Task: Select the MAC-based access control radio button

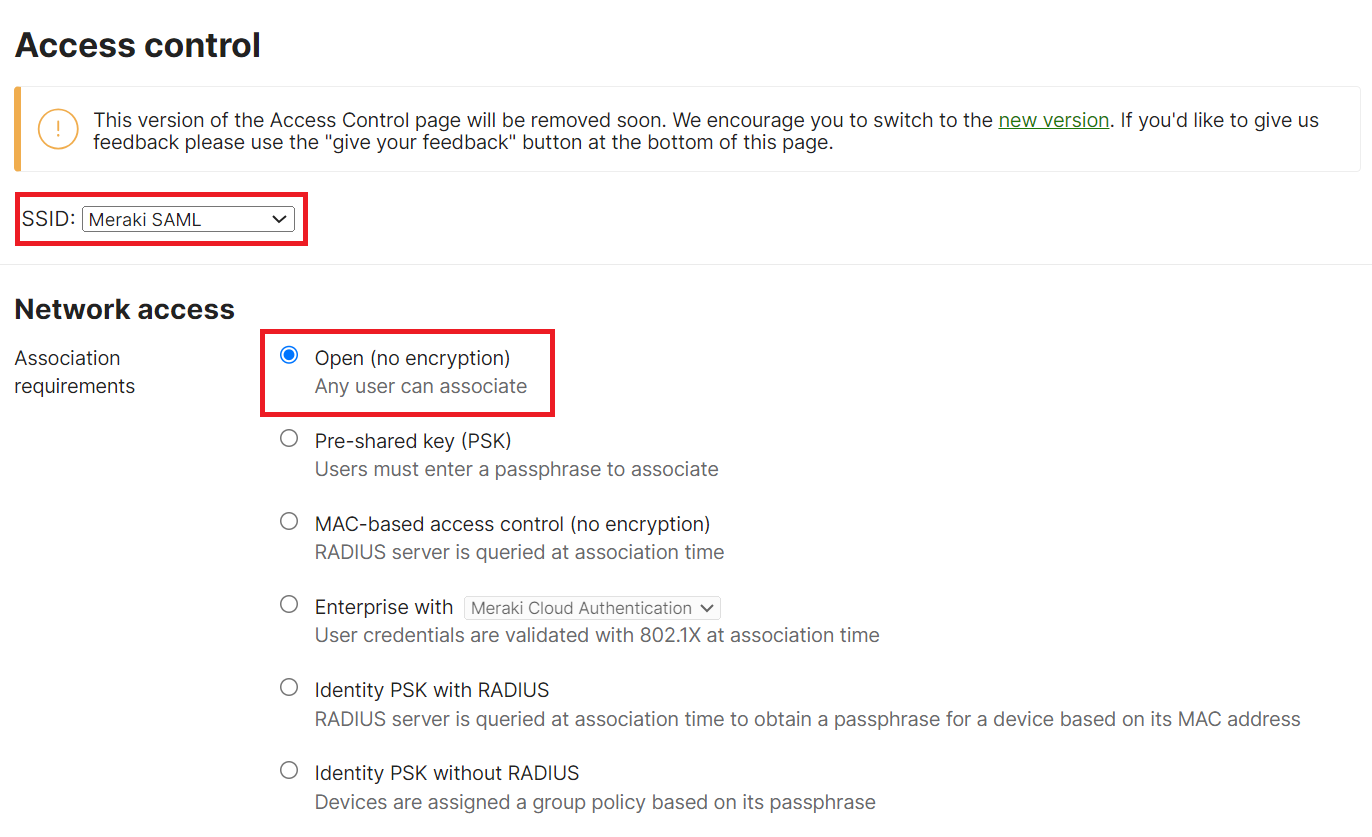Action: [289, 521]
